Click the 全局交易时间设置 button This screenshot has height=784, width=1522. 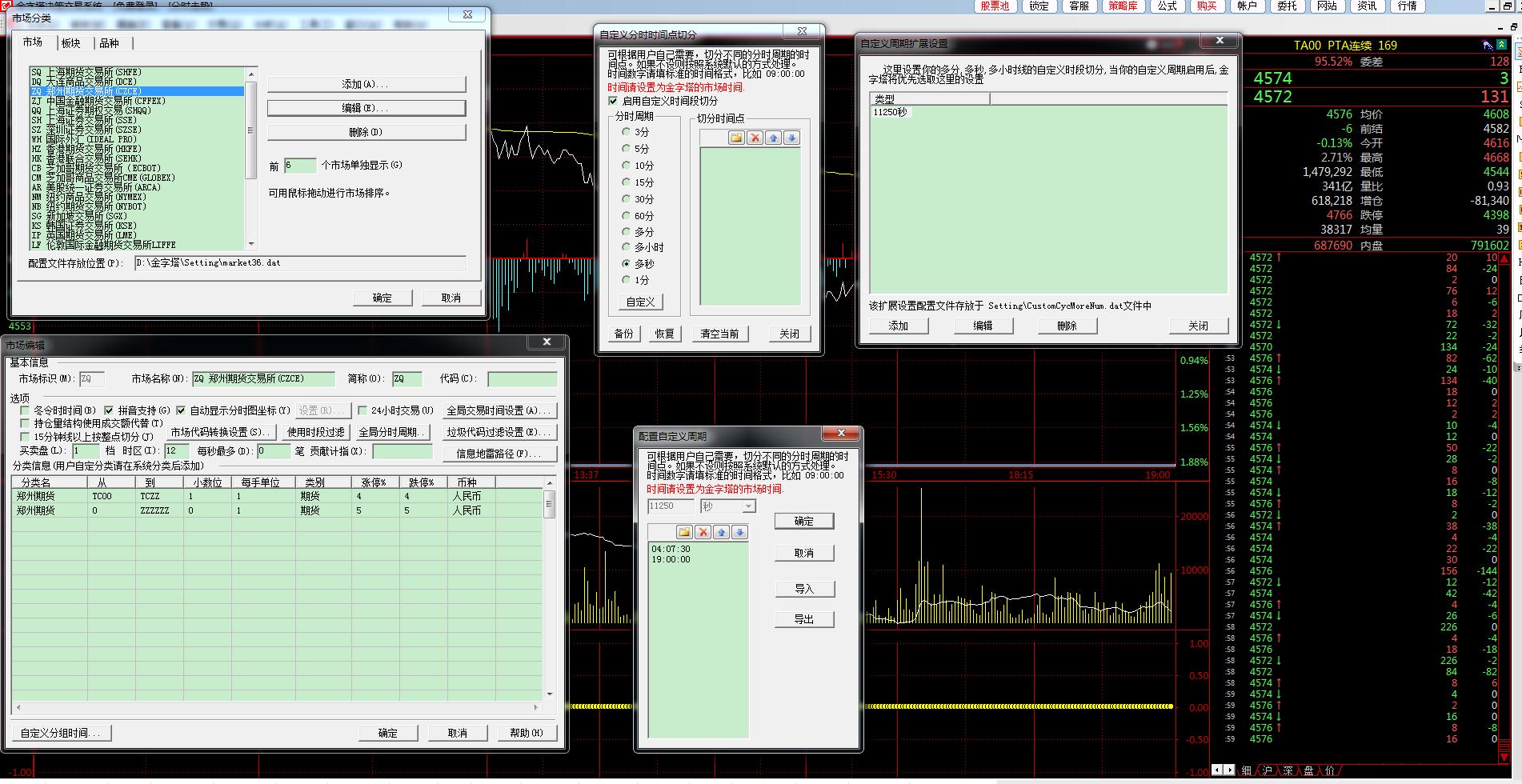tap(499, 410)
